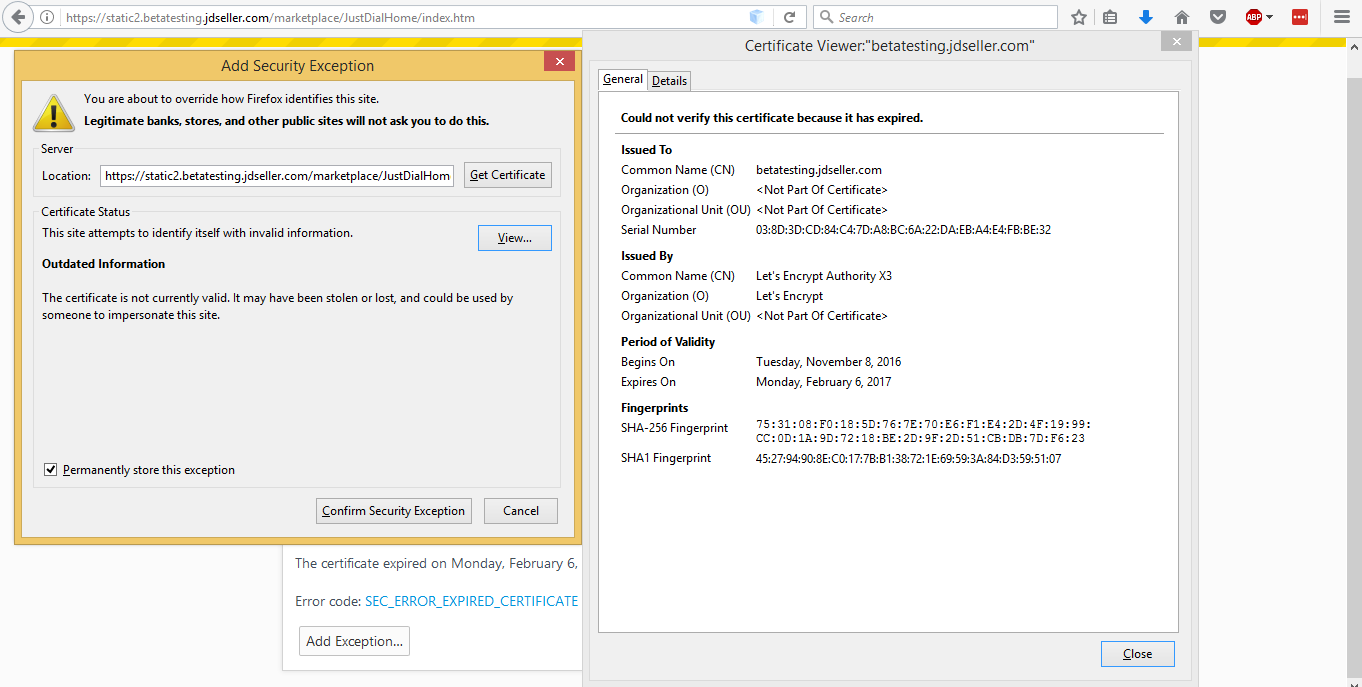Click the View... certificate button

coord(515,238)
